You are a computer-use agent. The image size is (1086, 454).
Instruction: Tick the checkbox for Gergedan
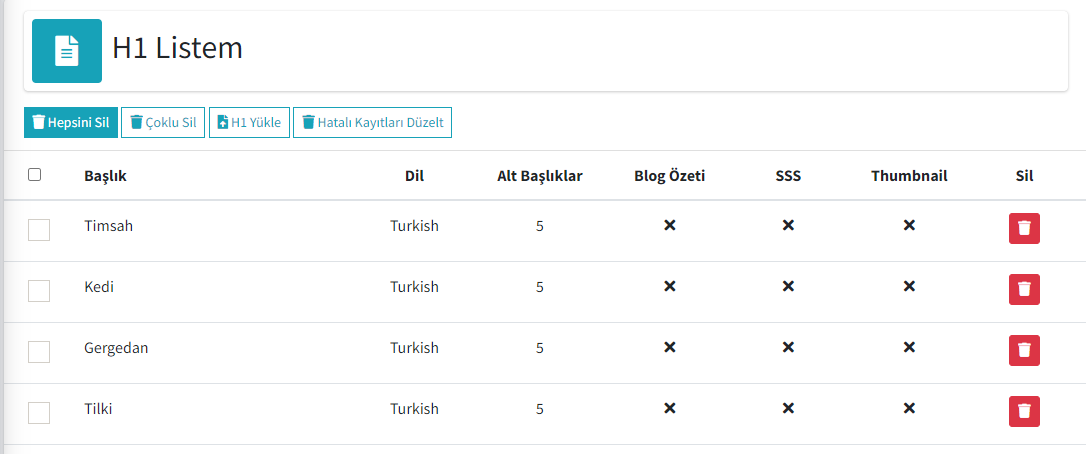39,351
